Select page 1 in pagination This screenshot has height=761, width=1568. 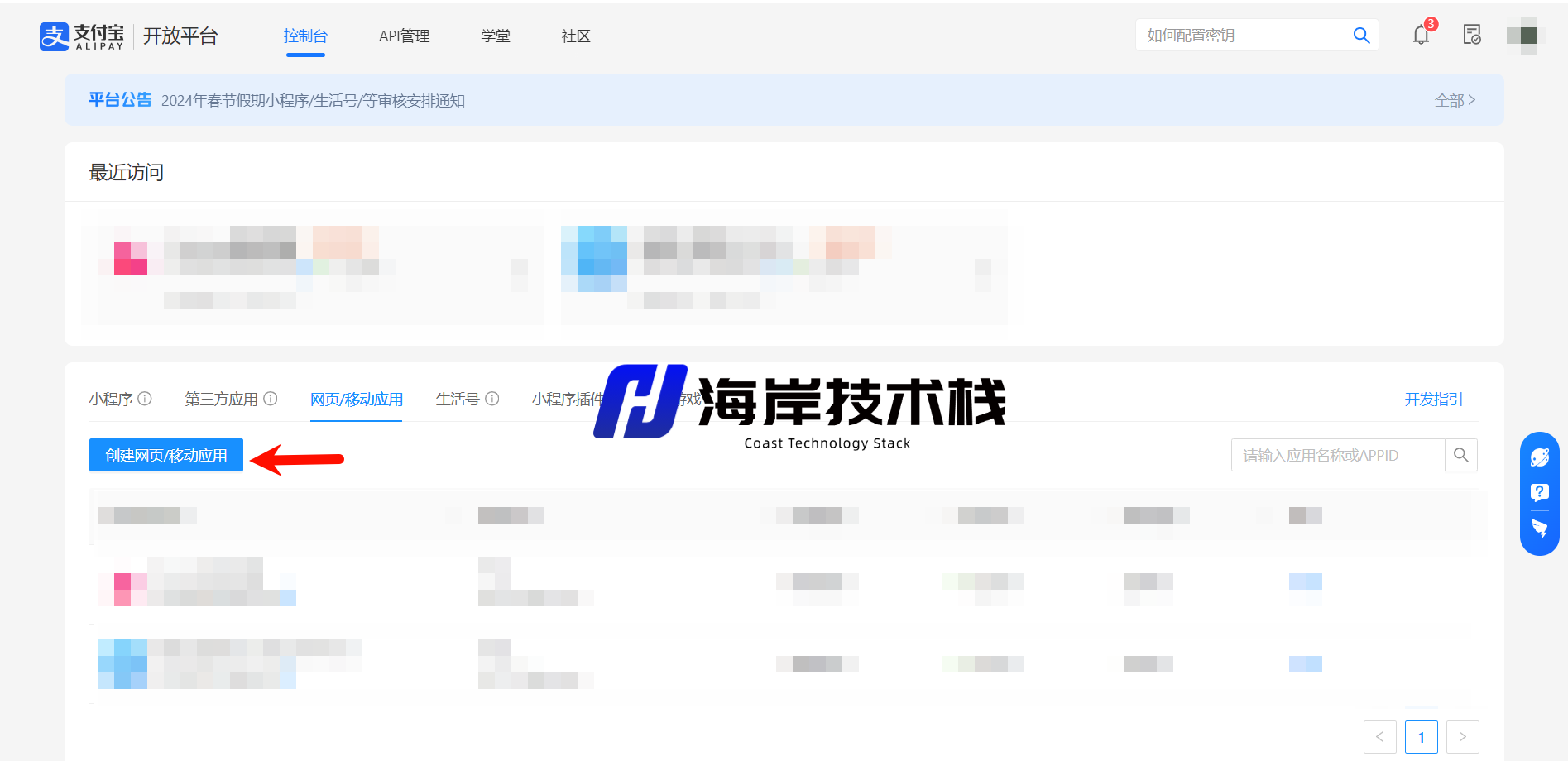click(x=1422, y=737)
